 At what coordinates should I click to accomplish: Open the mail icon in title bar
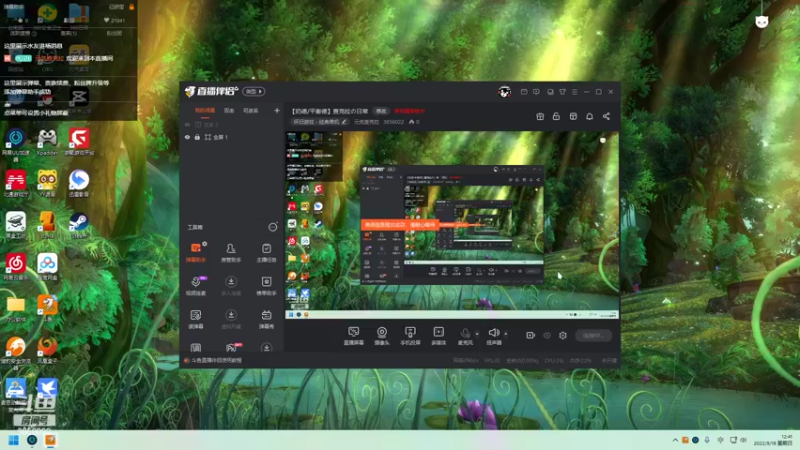pyautogui.click(x=524, y=92)
